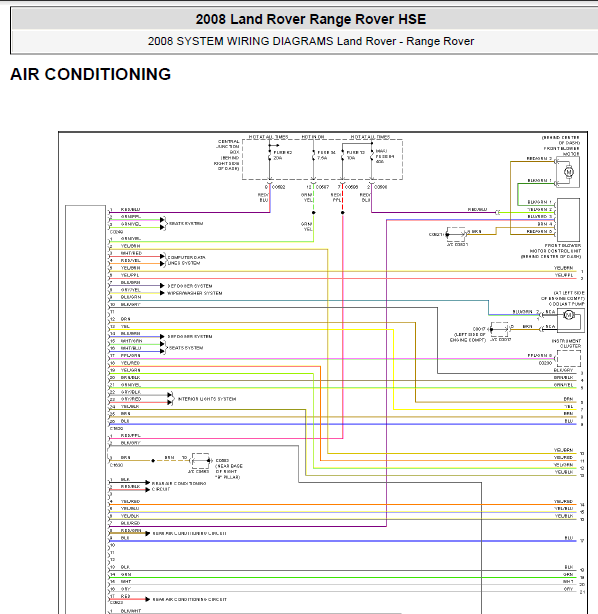Click the '(NEAR BASE OF RIGHT B PILLAR)' label
The image size is (598, 614).
click(x=229, y=471)
